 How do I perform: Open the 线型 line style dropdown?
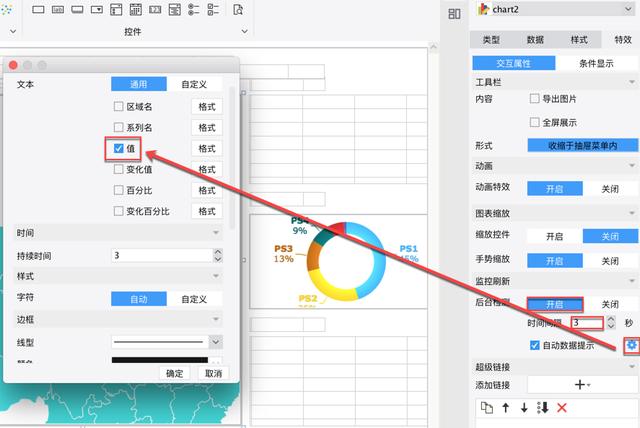point(216,342)
